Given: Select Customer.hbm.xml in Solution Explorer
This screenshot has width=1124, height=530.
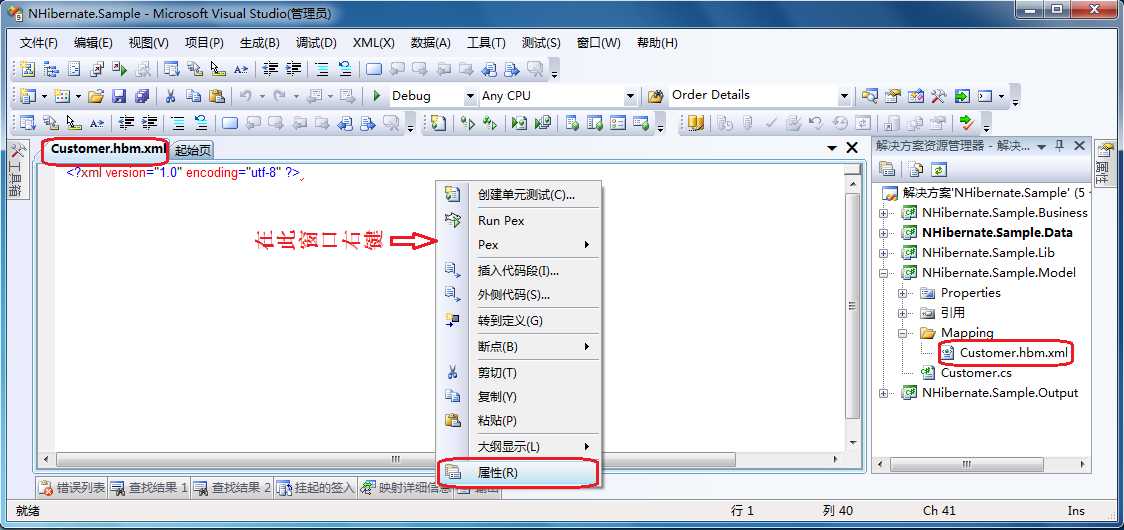Looking at the screenshot, I should (x=1014, y=353).
